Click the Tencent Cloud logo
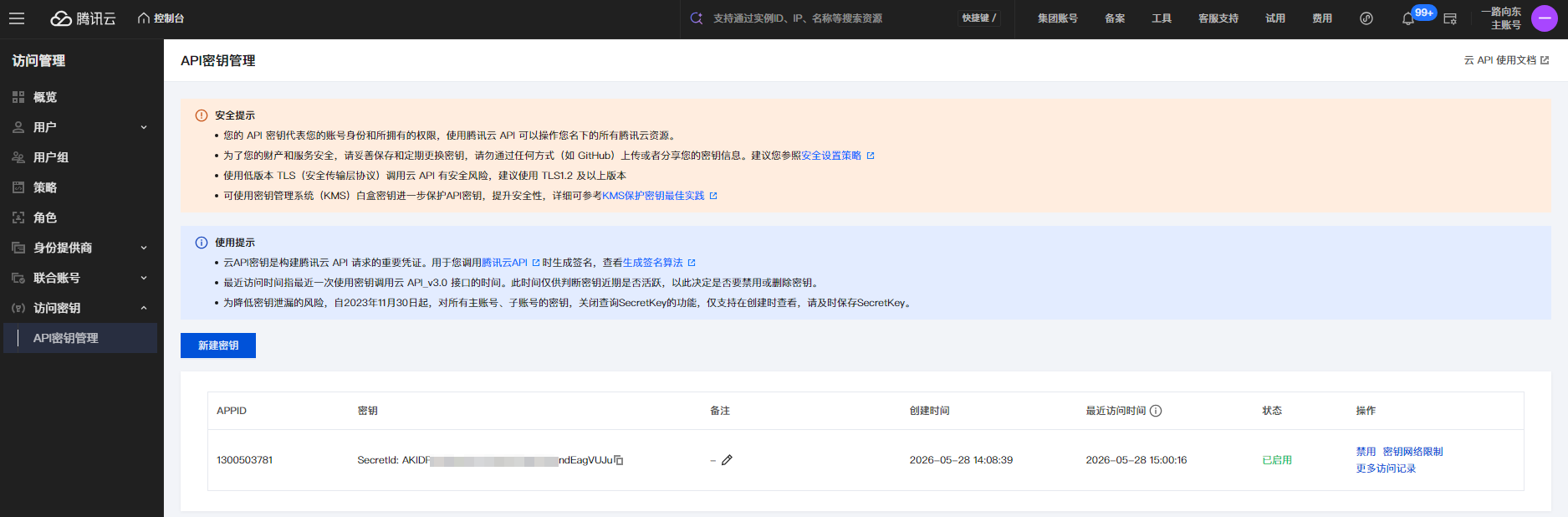Screen dimensions: 1568x517 83,18
